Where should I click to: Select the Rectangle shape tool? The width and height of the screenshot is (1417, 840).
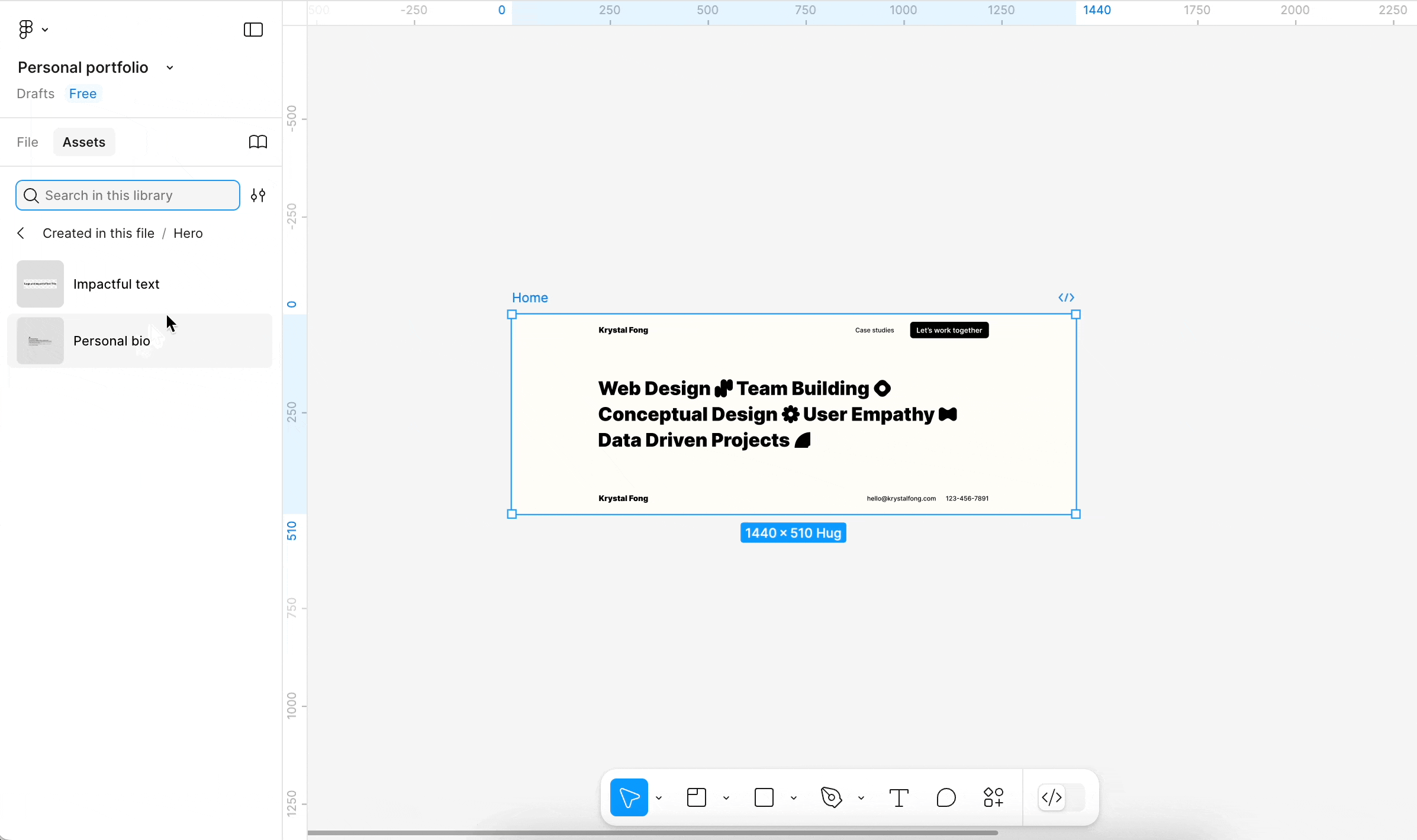point(764,797)
